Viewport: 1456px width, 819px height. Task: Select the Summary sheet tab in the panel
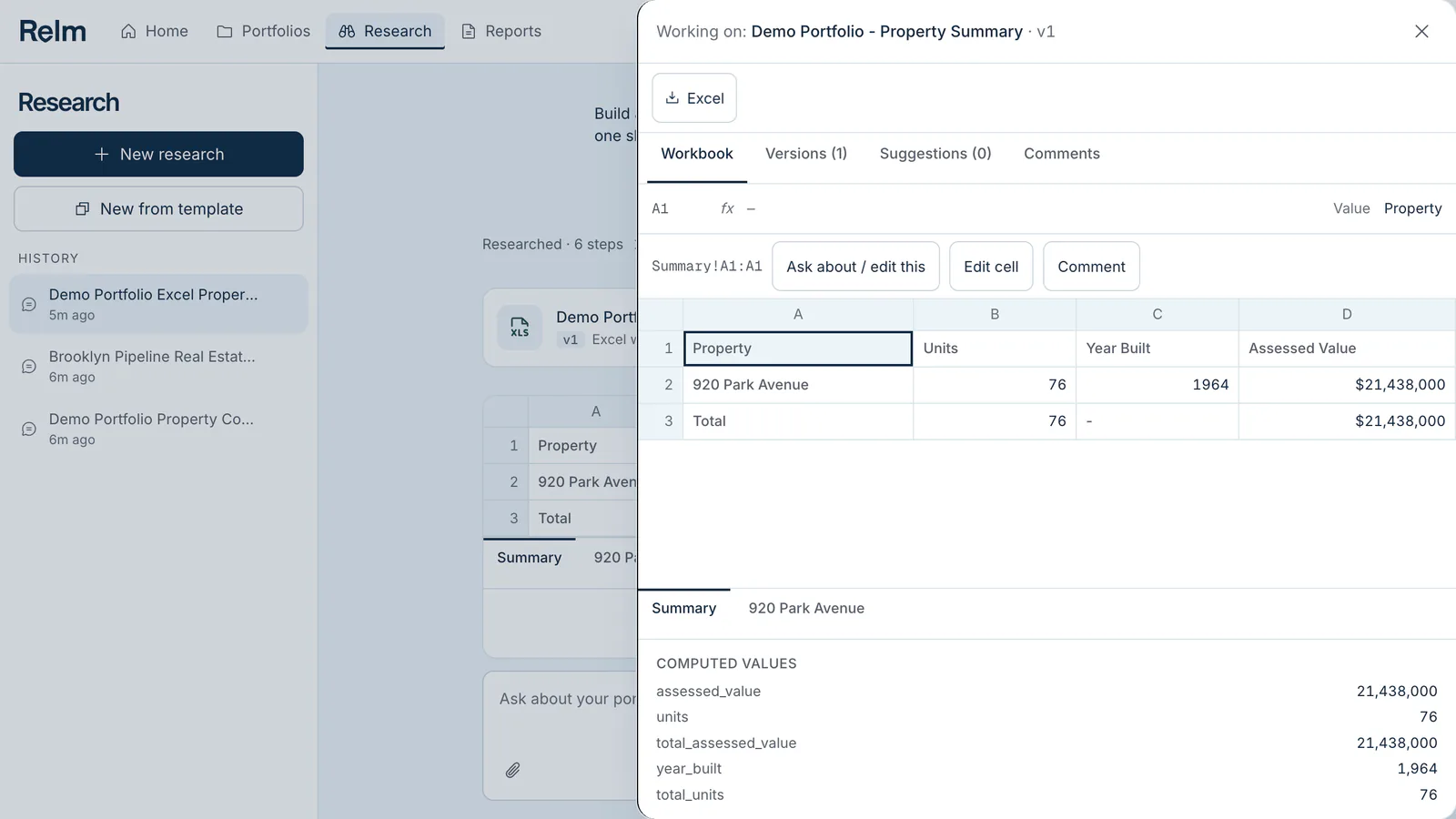684,609
